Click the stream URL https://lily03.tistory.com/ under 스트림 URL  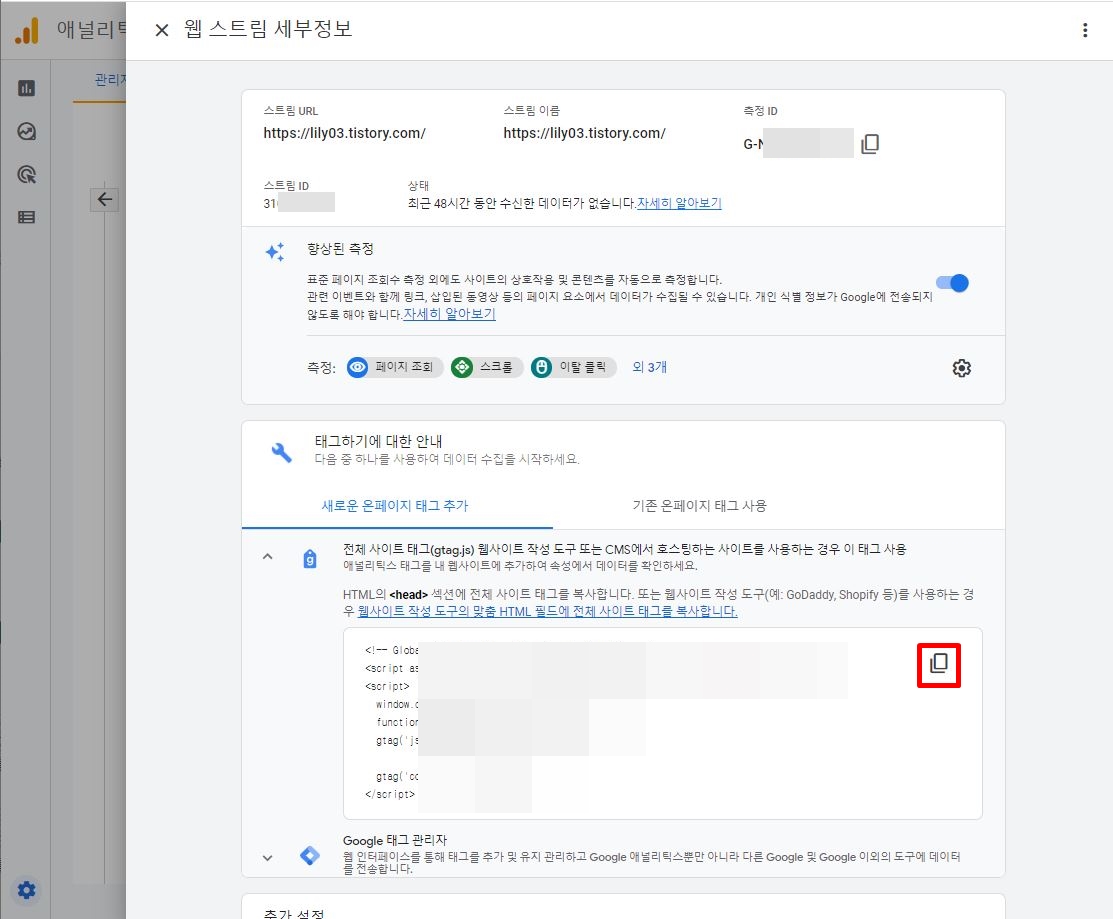tap(344, 133)
